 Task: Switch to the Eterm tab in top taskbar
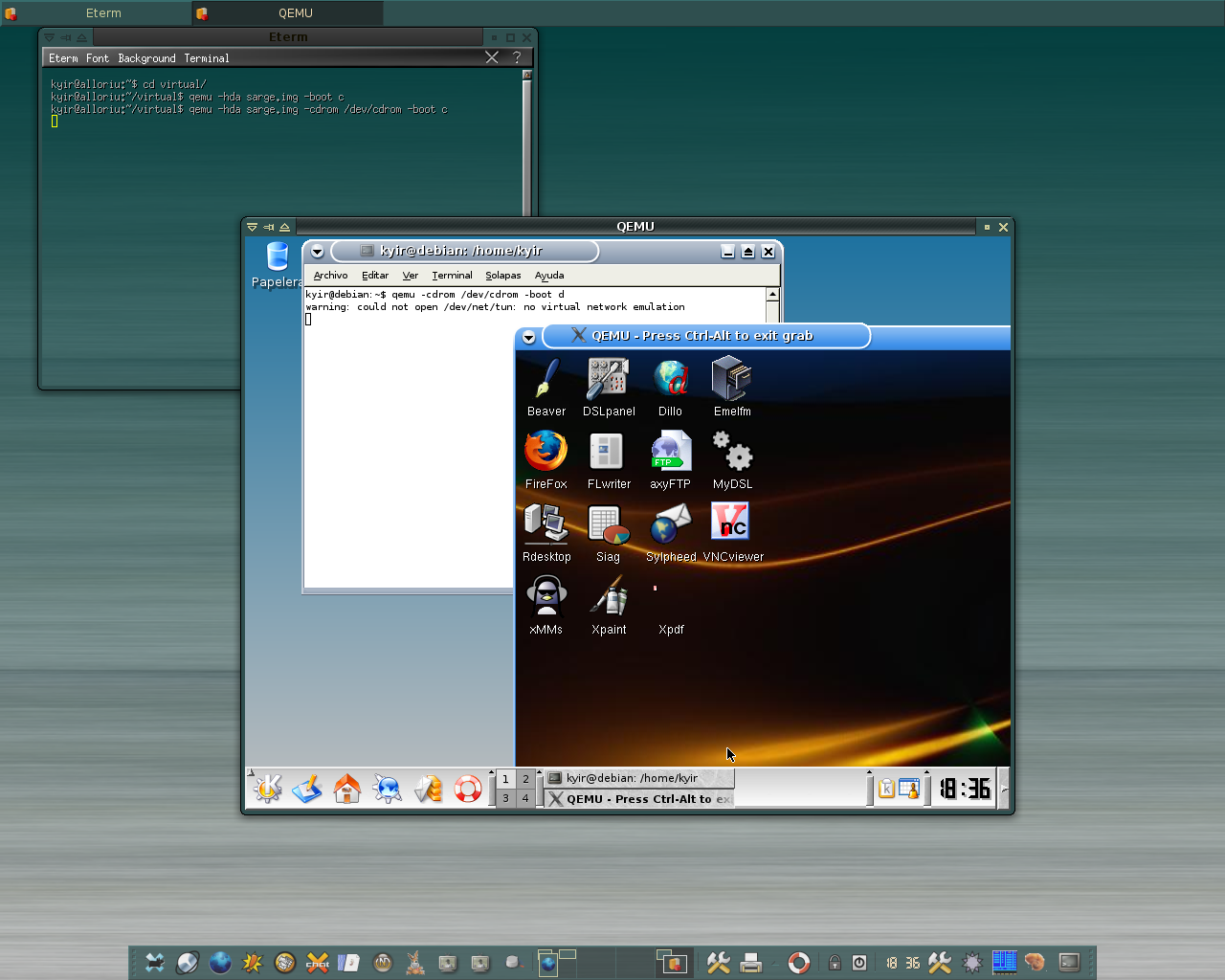(x=96, y=13)
